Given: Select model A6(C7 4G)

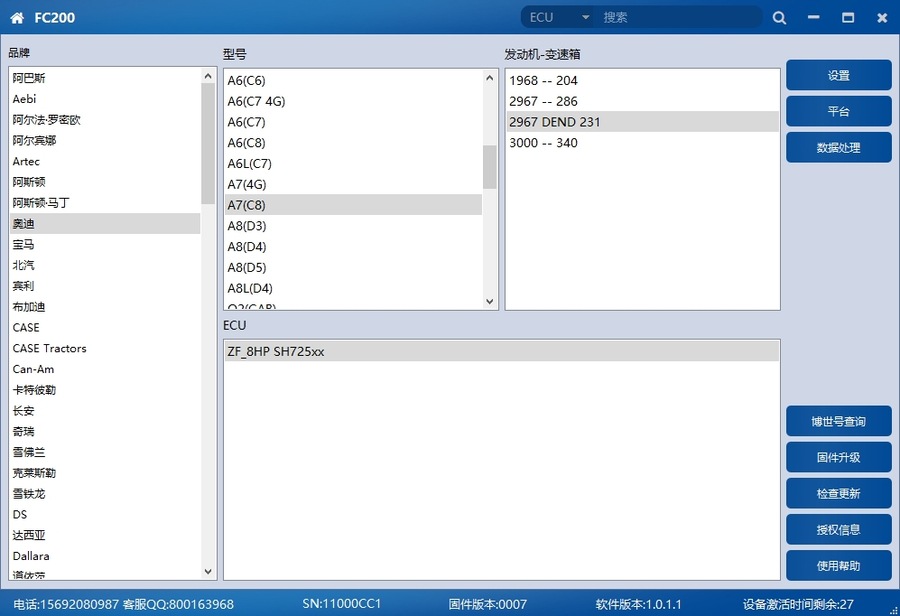Looking at the screenshot, I should pos(354,101).
